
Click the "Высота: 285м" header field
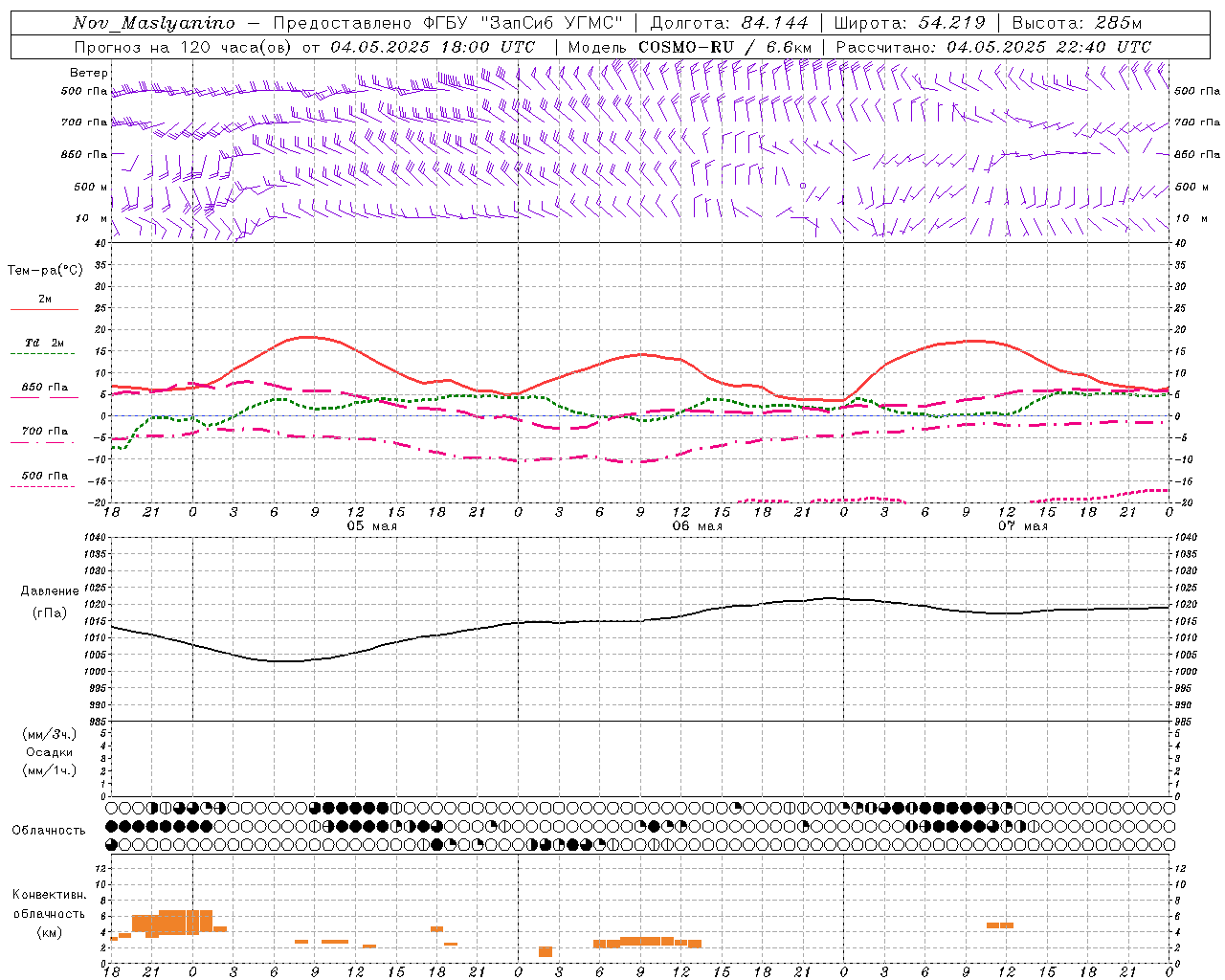pyautogui.click(x=1077, y=23)
